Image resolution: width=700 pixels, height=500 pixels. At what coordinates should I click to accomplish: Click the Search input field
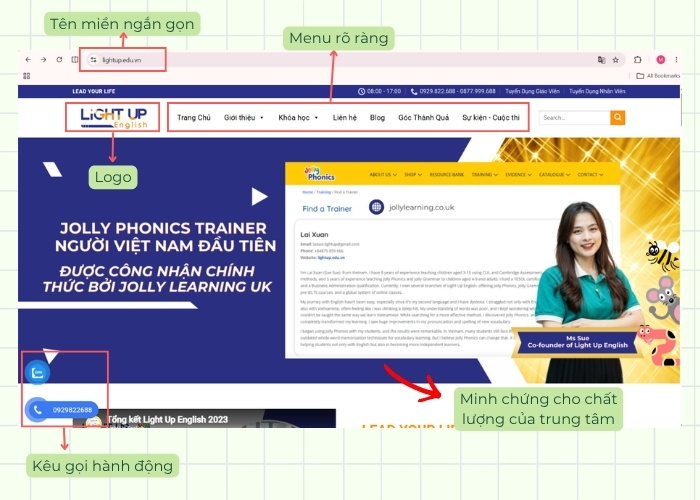point(575,117)
